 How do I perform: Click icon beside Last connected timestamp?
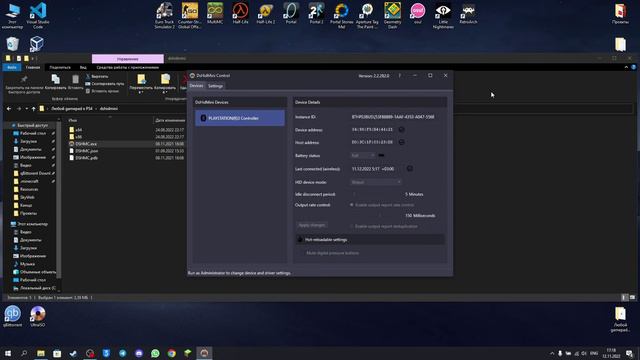coord(409,168)
